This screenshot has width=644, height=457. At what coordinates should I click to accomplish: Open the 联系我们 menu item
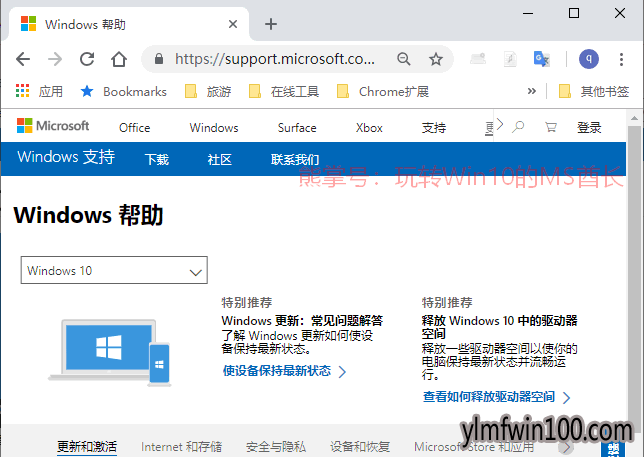click(x=295, y=159)
